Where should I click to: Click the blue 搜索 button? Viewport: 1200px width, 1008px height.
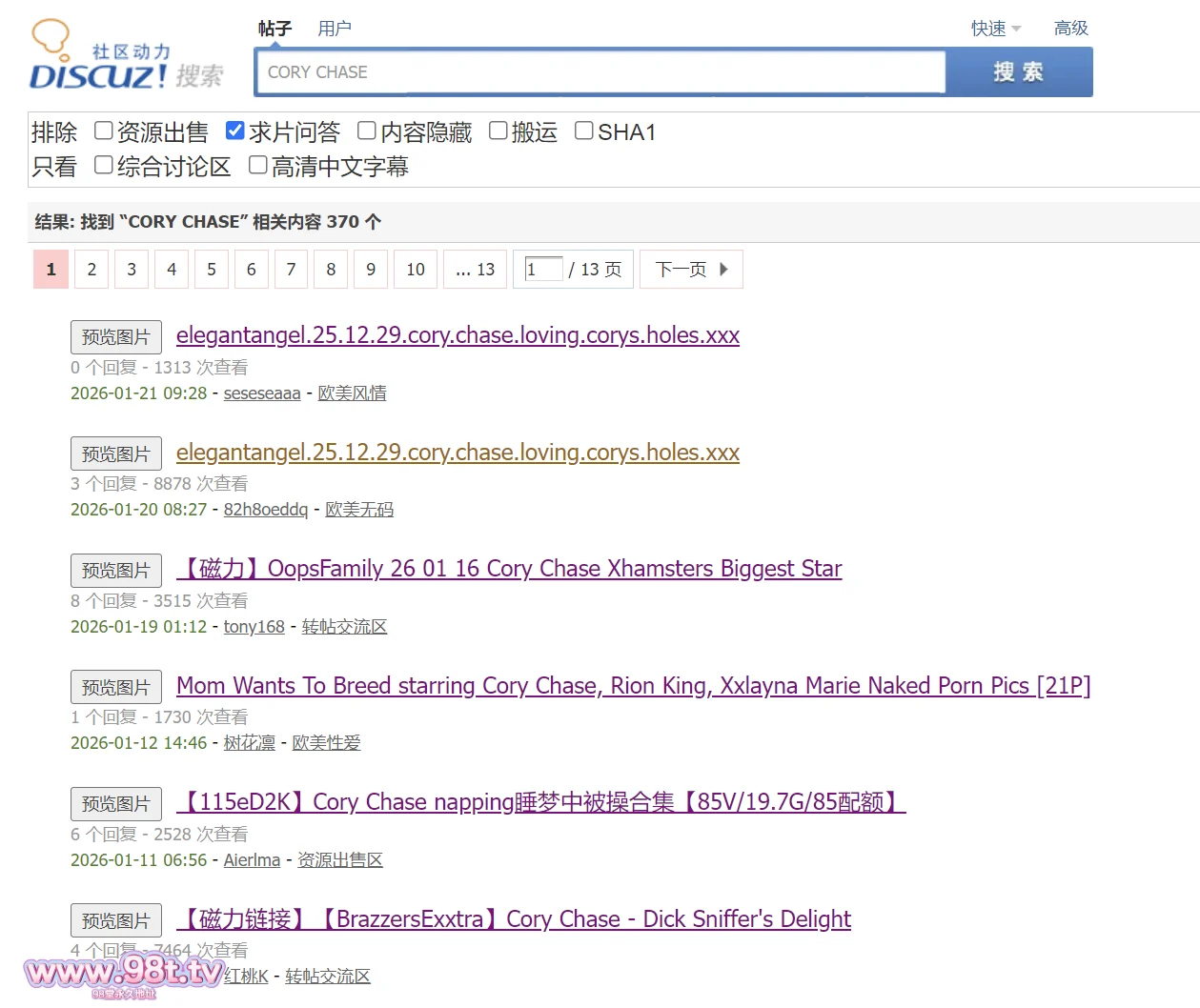point(1018,72)
